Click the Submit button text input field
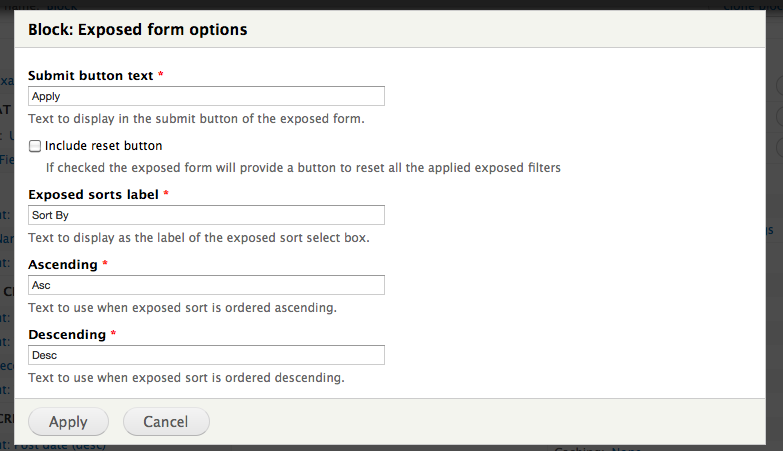 tap(206, 96)
